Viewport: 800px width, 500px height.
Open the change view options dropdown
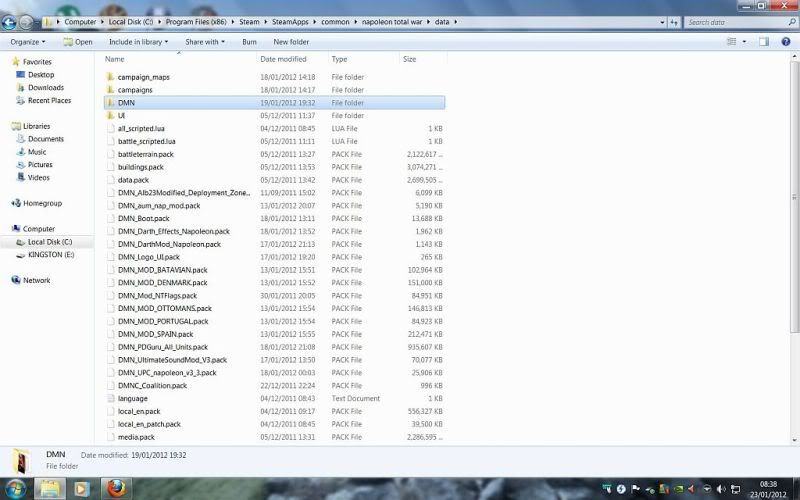coord(745,42)
